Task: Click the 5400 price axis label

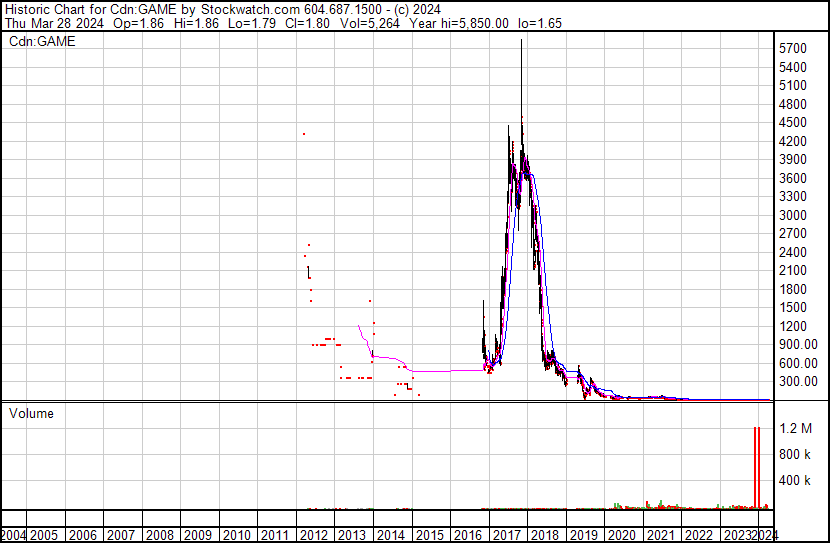Action: point(793,67)
